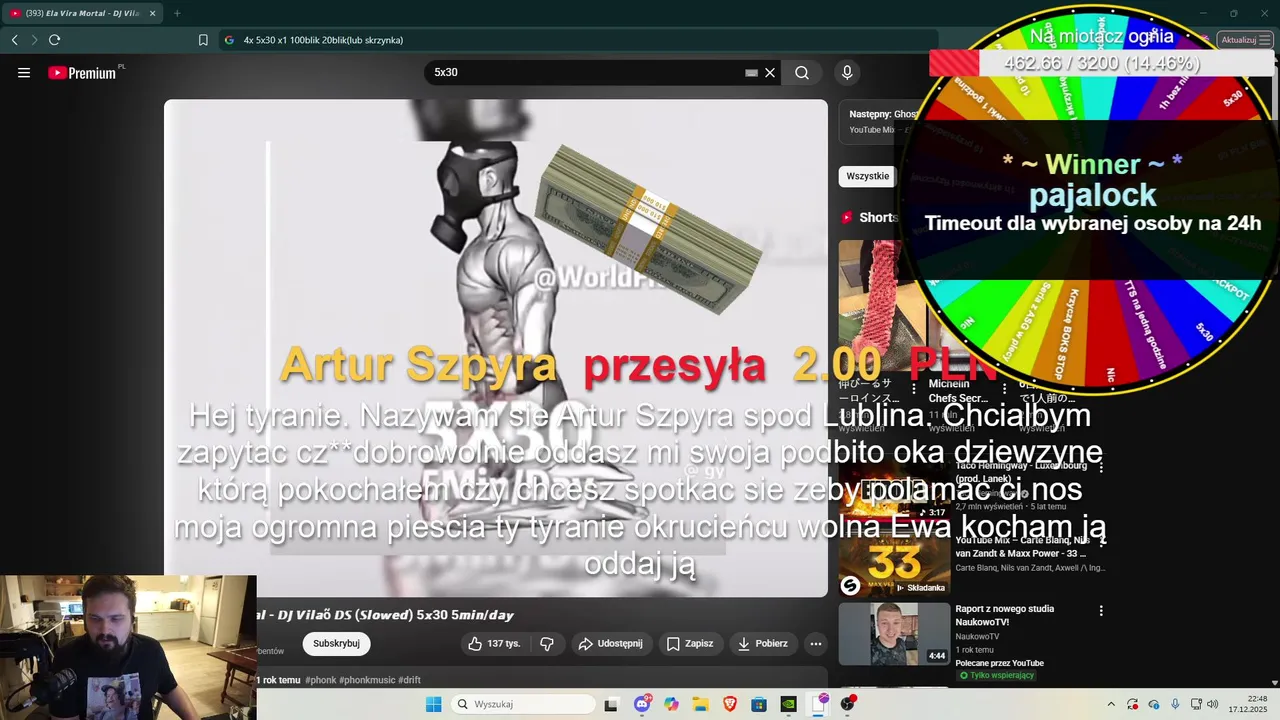Reload the current page
This screenshot has width=1280, height=720.
pos(54,40)
